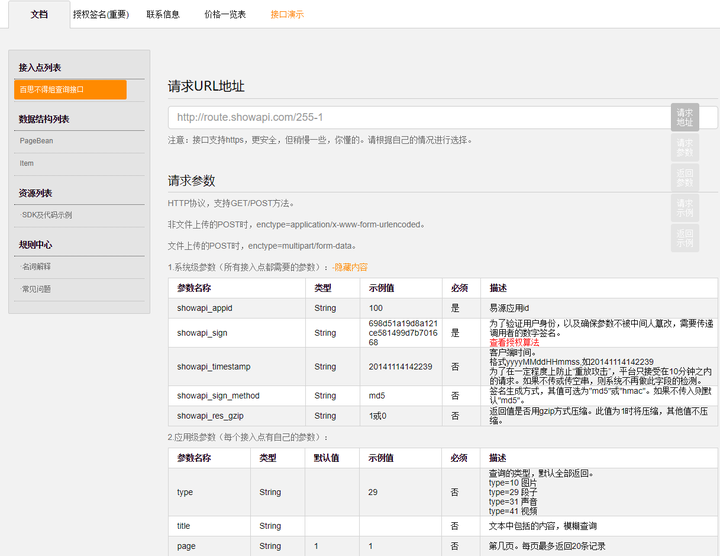Click showapi_res_gzip parameter name cell
The image size is (720, 556).
[237, 416]
